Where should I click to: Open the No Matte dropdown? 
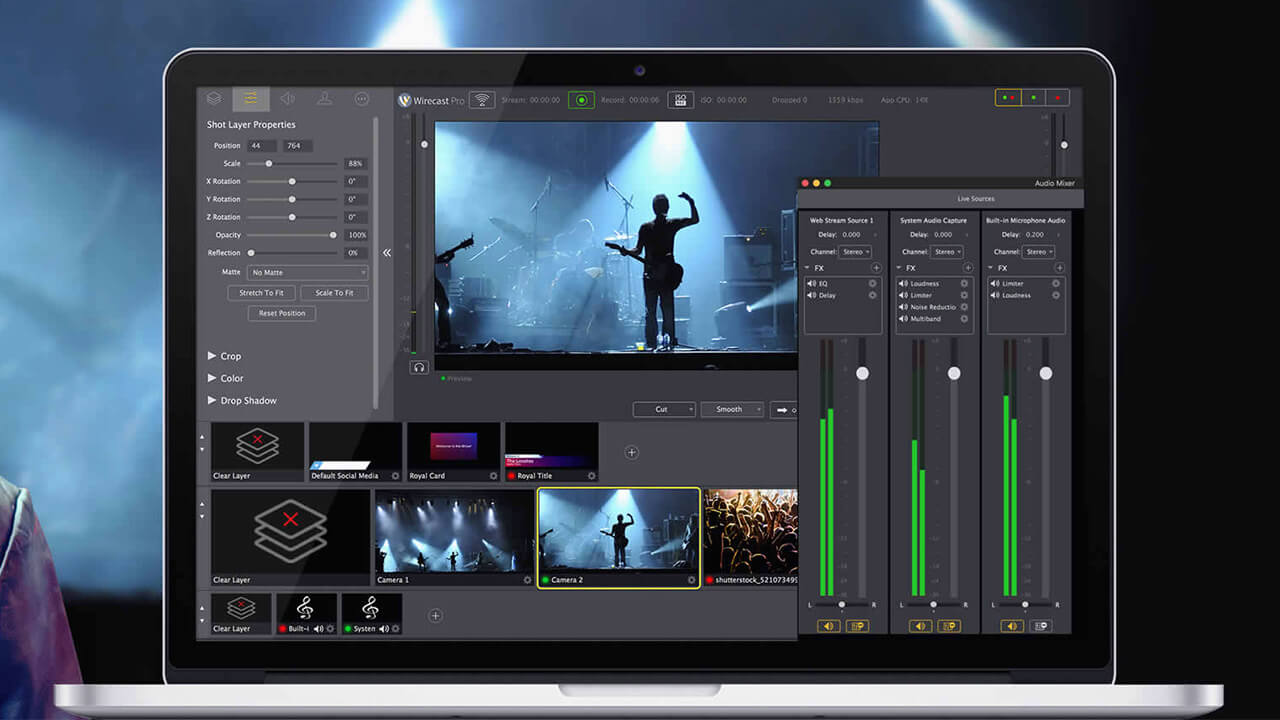pyautogui.click(x=306, y=272)
